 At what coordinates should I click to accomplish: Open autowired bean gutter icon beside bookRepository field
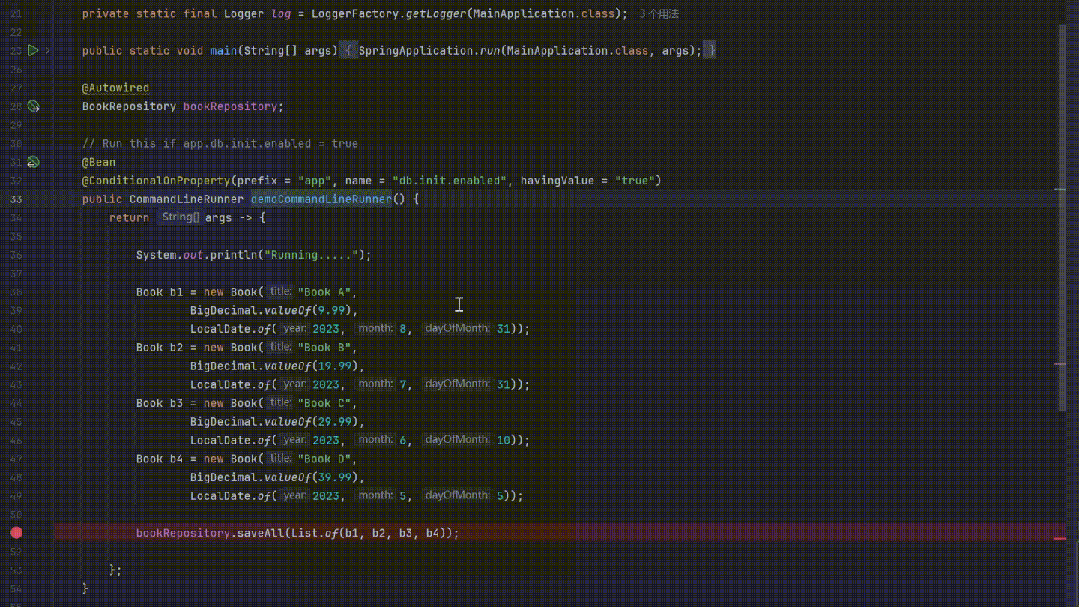pos(33,106)
